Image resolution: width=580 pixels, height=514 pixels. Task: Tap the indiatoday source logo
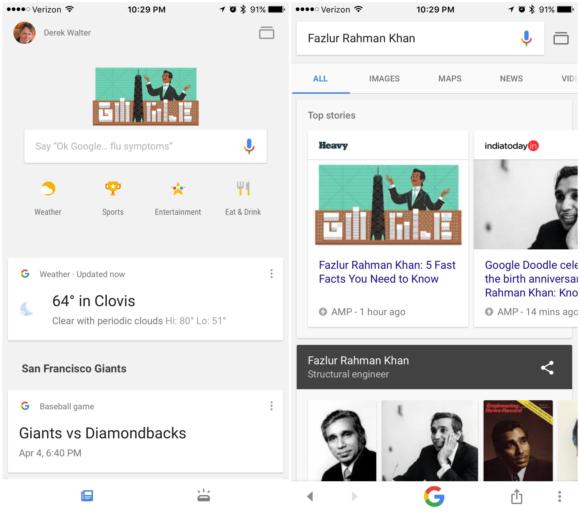512,146
